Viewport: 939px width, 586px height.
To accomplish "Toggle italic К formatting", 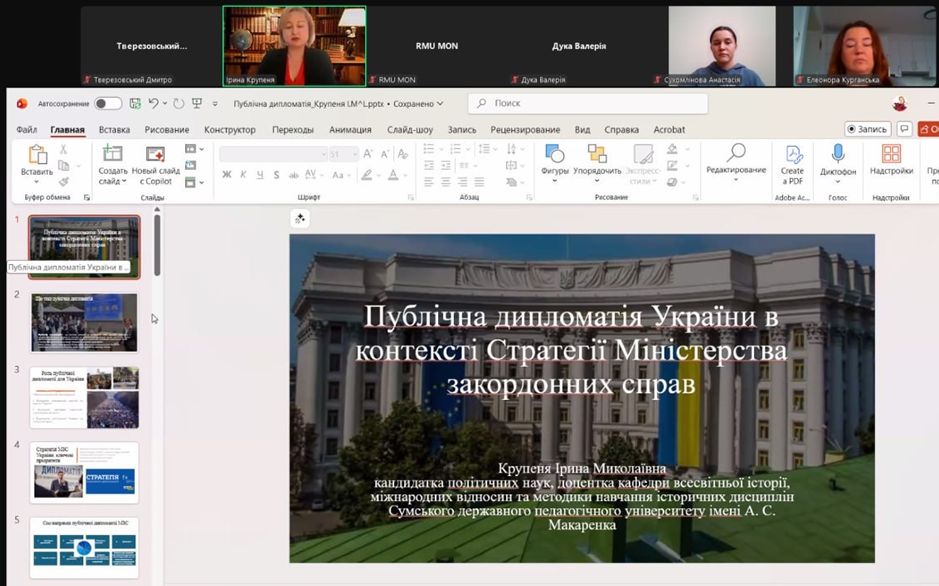I will [x=243, y=175].
